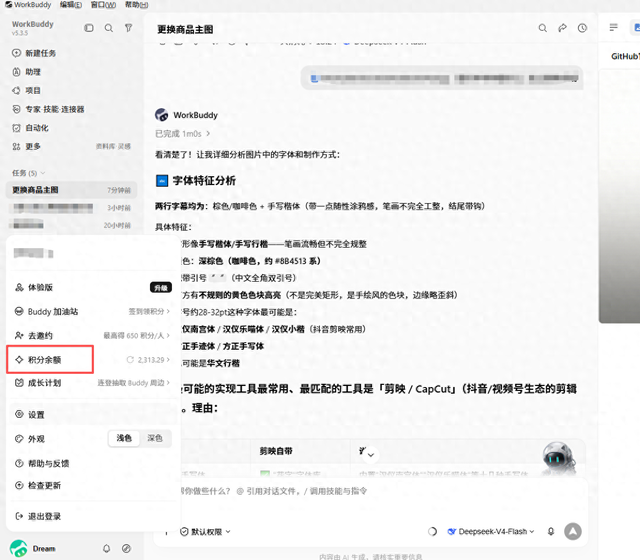Open the history clock icon

click(x=582, y=28)
